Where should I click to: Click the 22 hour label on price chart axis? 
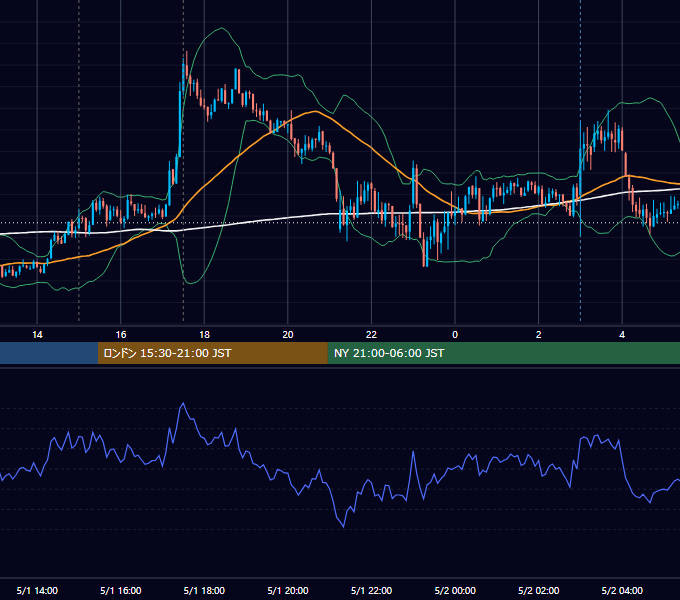(x=371, y=335)
